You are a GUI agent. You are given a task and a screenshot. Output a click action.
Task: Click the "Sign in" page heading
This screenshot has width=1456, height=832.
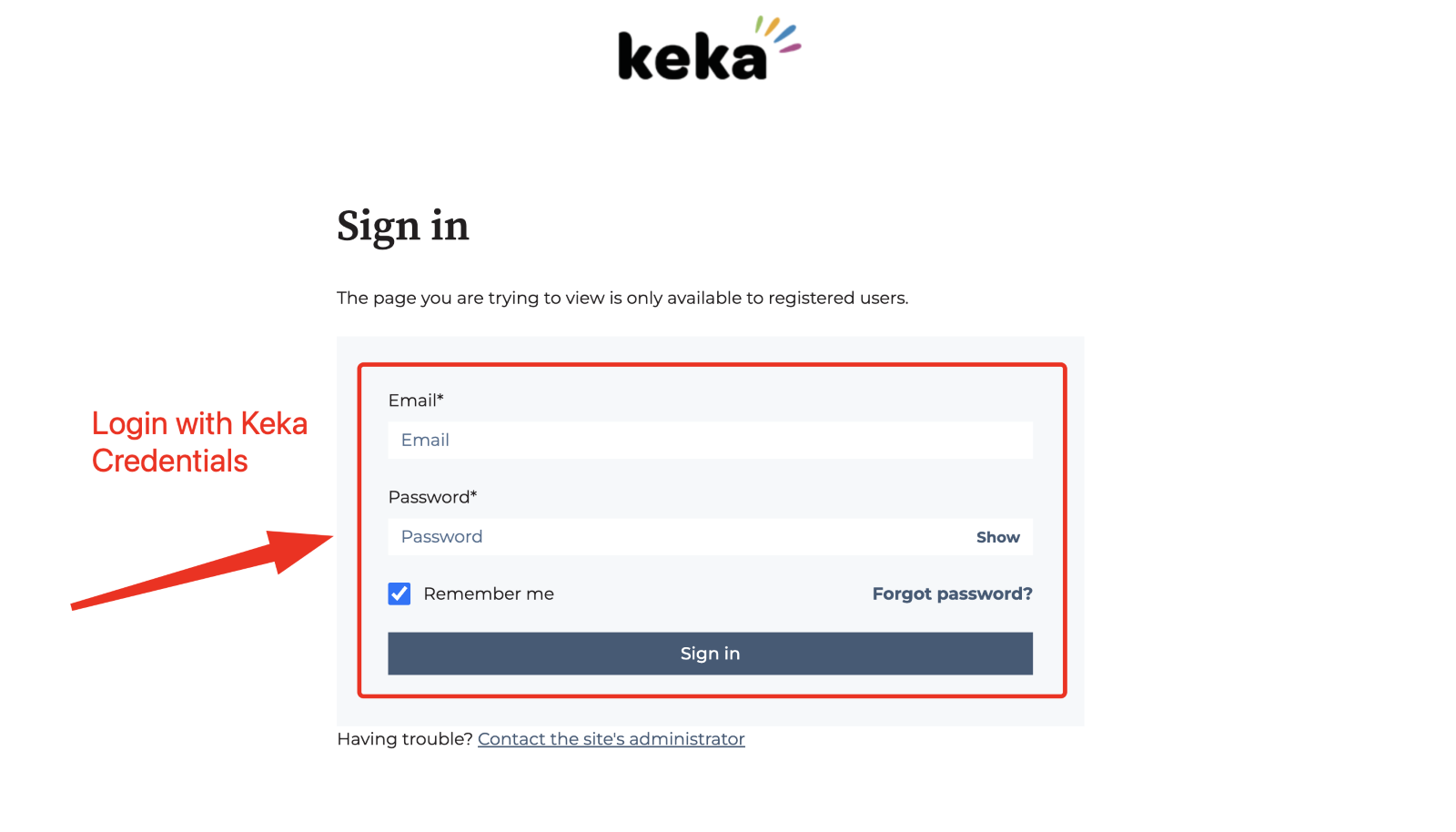coord(403,226)
